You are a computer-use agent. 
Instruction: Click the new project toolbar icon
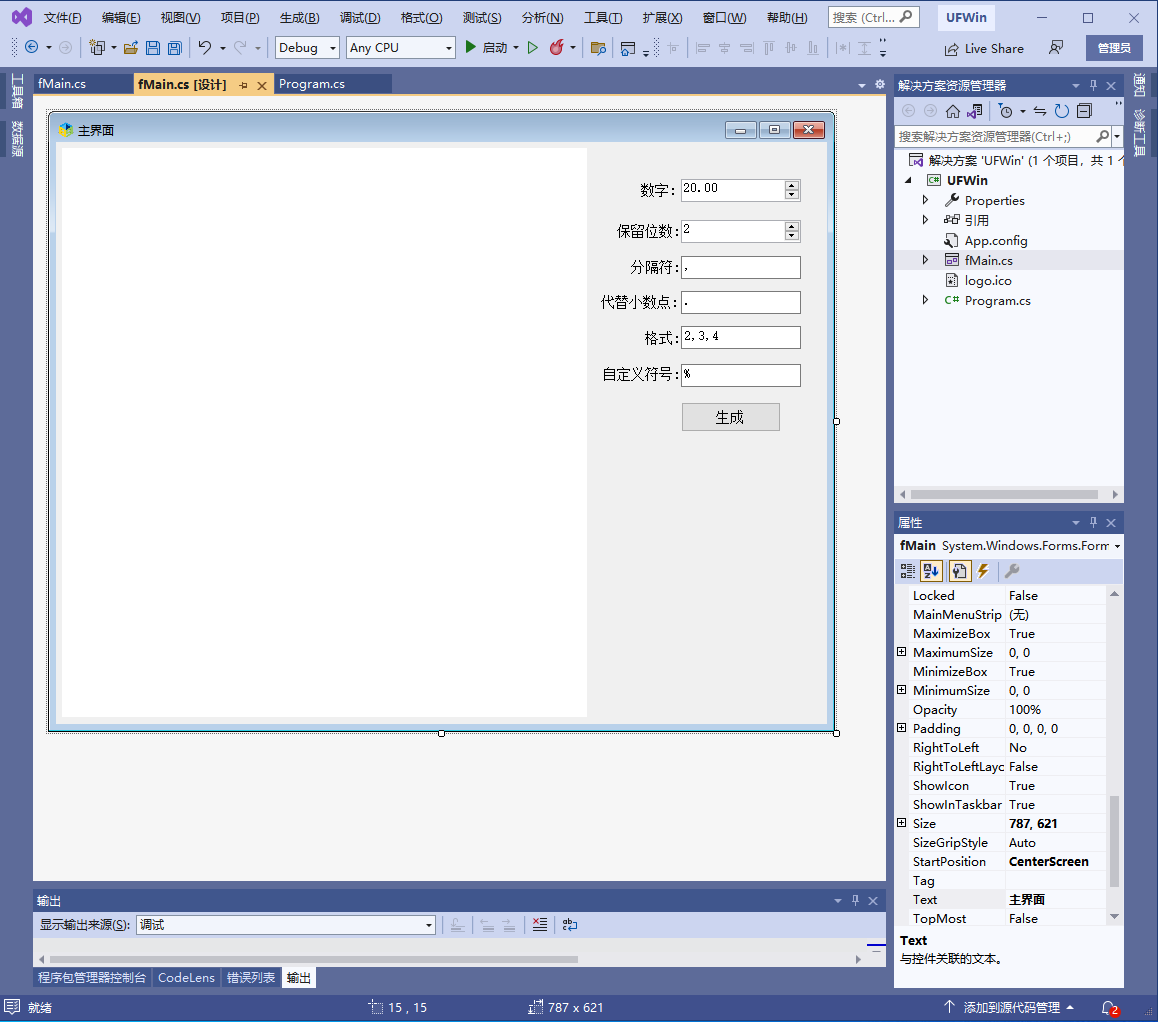point(97,47)
